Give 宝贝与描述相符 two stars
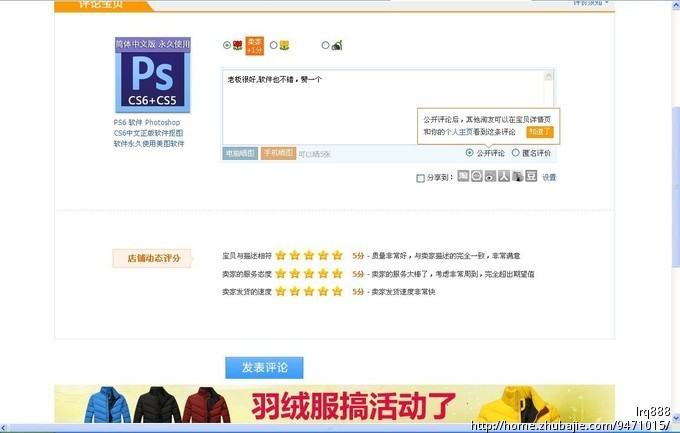 tap(295, 255)
